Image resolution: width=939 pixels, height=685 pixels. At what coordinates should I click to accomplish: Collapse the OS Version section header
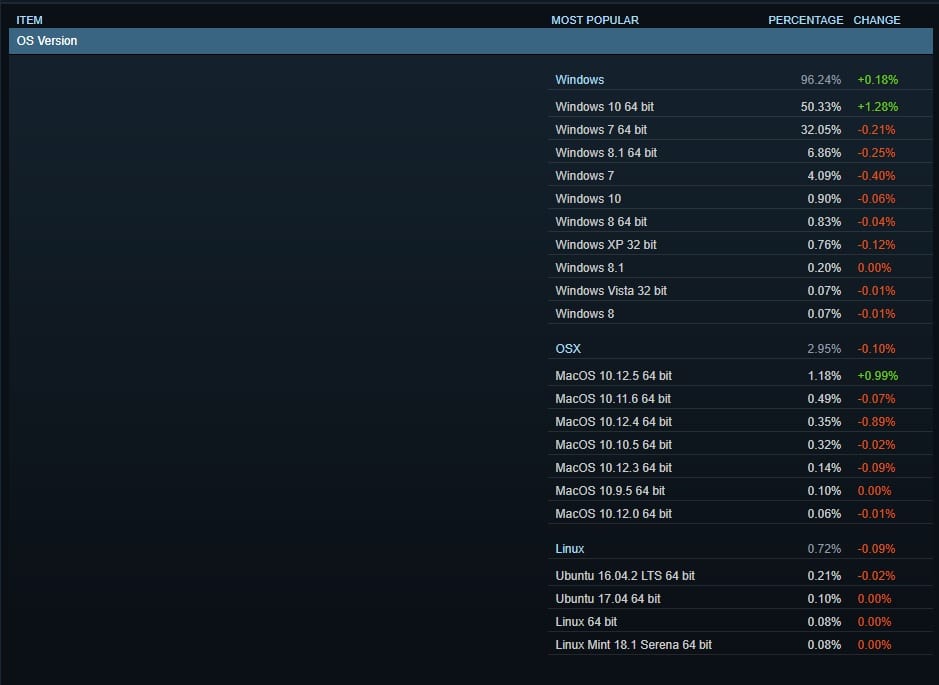click(47, 41)
